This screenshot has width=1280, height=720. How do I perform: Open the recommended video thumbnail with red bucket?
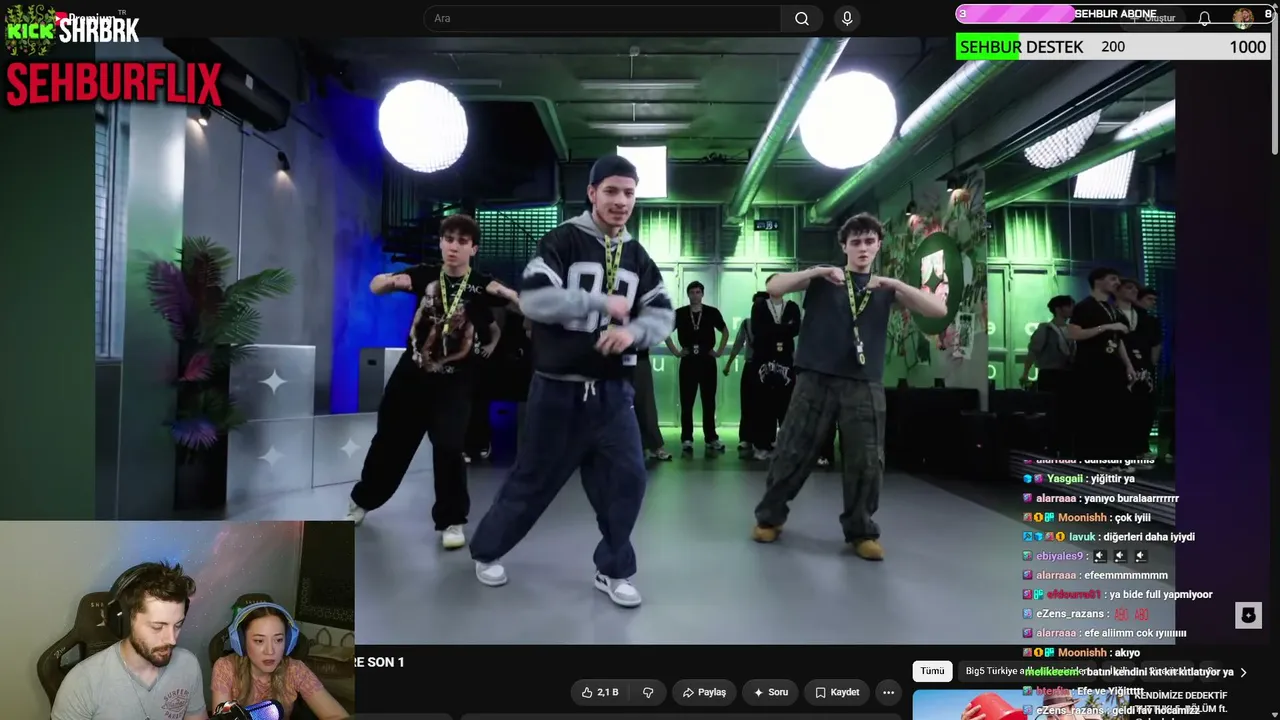pyautogui.click(x=1020, y=705)
